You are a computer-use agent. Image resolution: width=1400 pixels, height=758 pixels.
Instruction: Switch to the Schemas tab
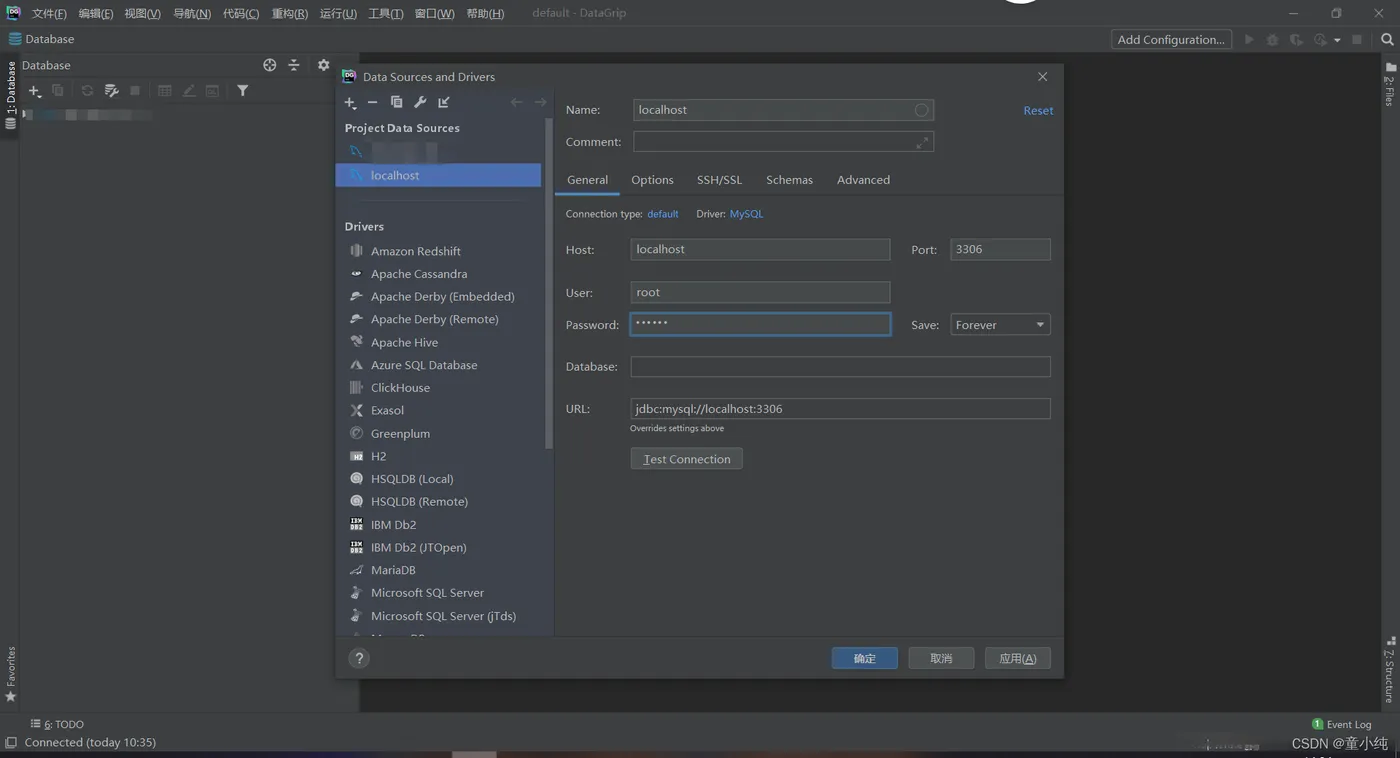pos(789,180)
